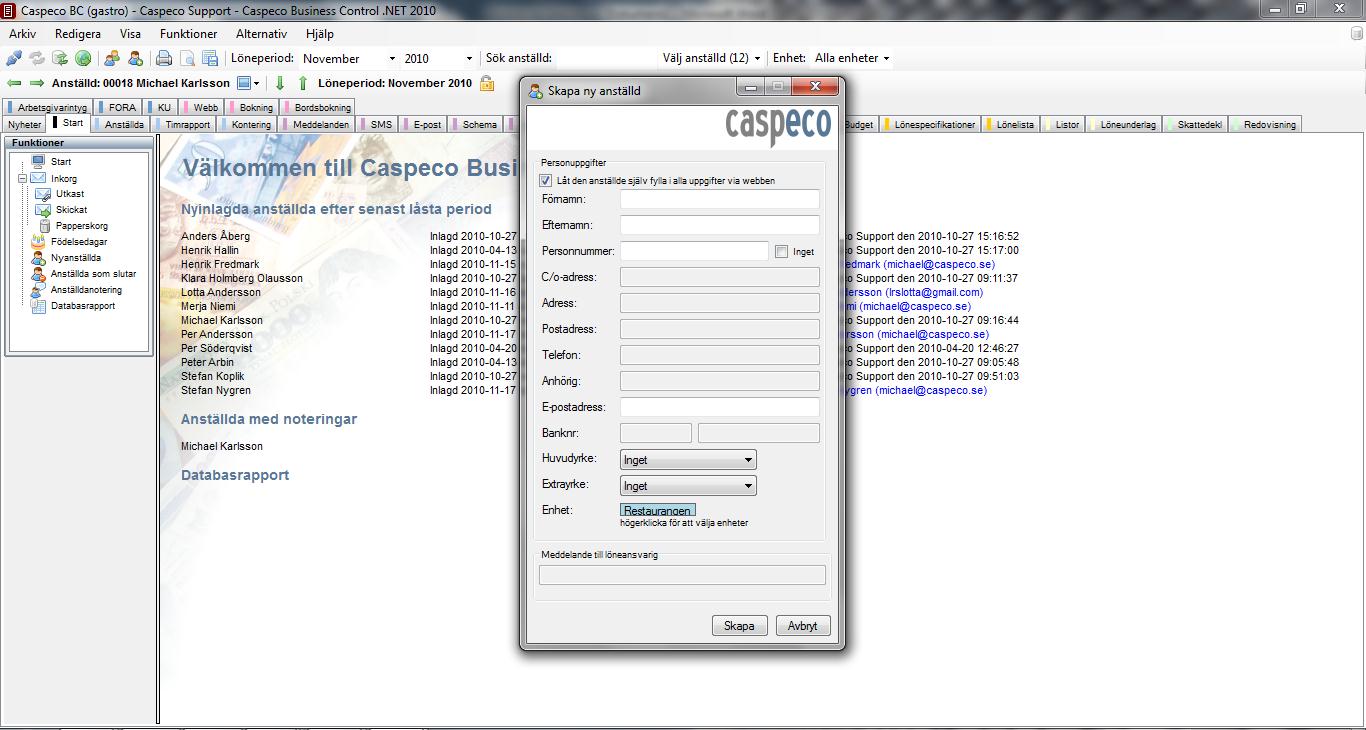Click Michael Karlsson under Anställda med noteringar
1366x730 pixels.
point(222,446)
